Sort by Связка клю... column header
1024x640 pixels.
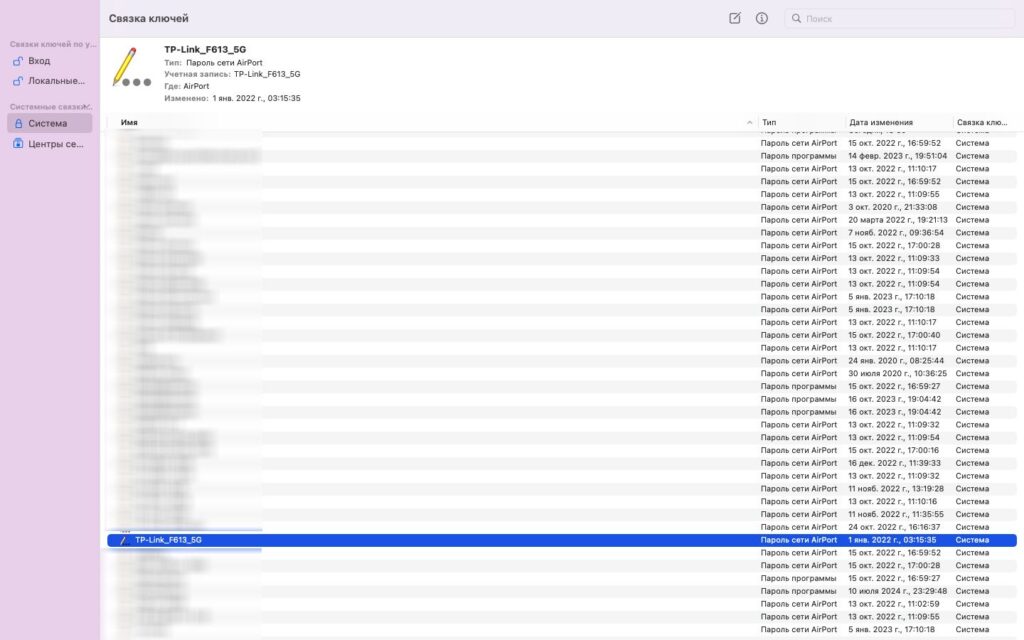tap(982, 122)
